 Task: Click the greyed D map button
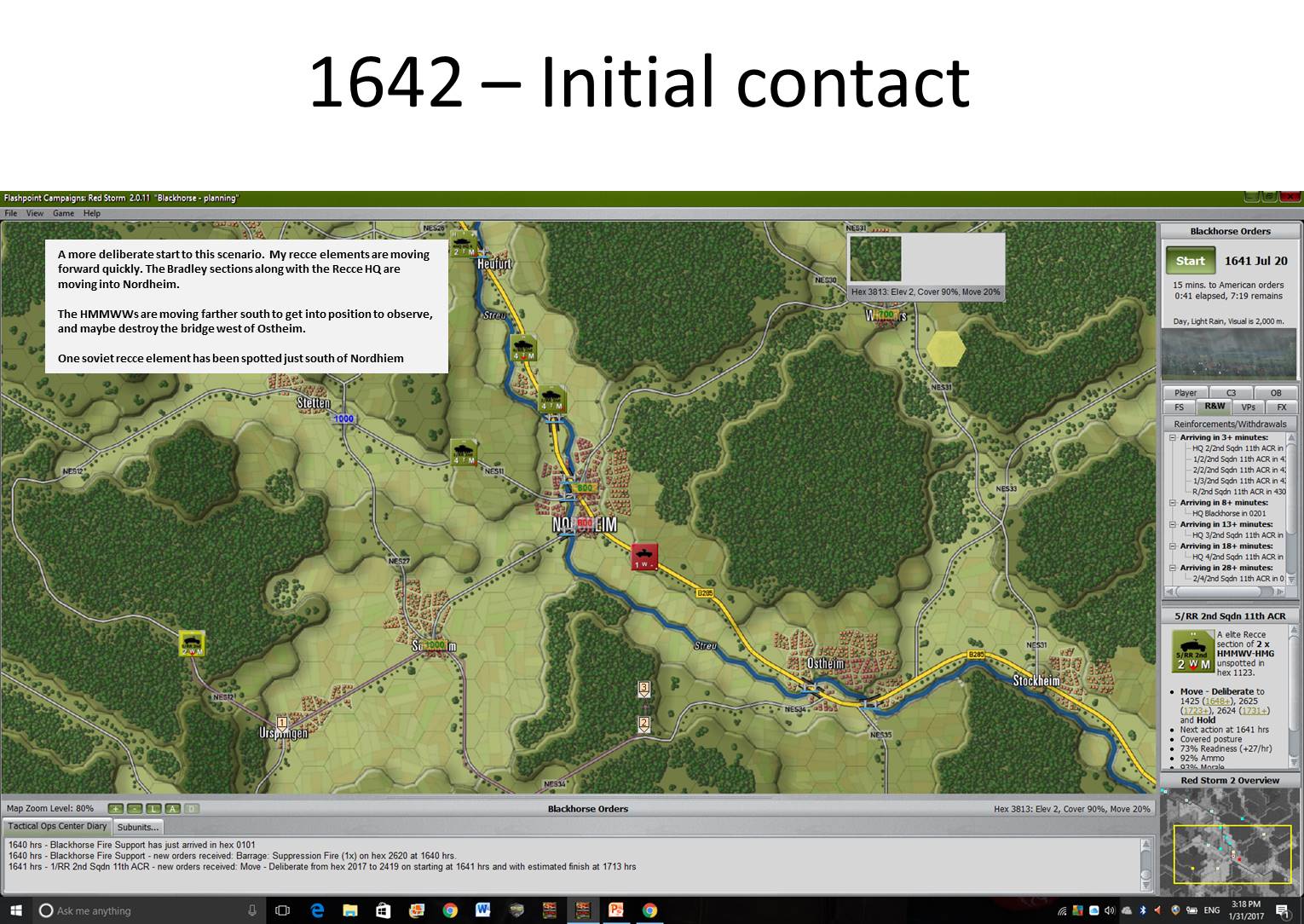(x=192, y=808)
